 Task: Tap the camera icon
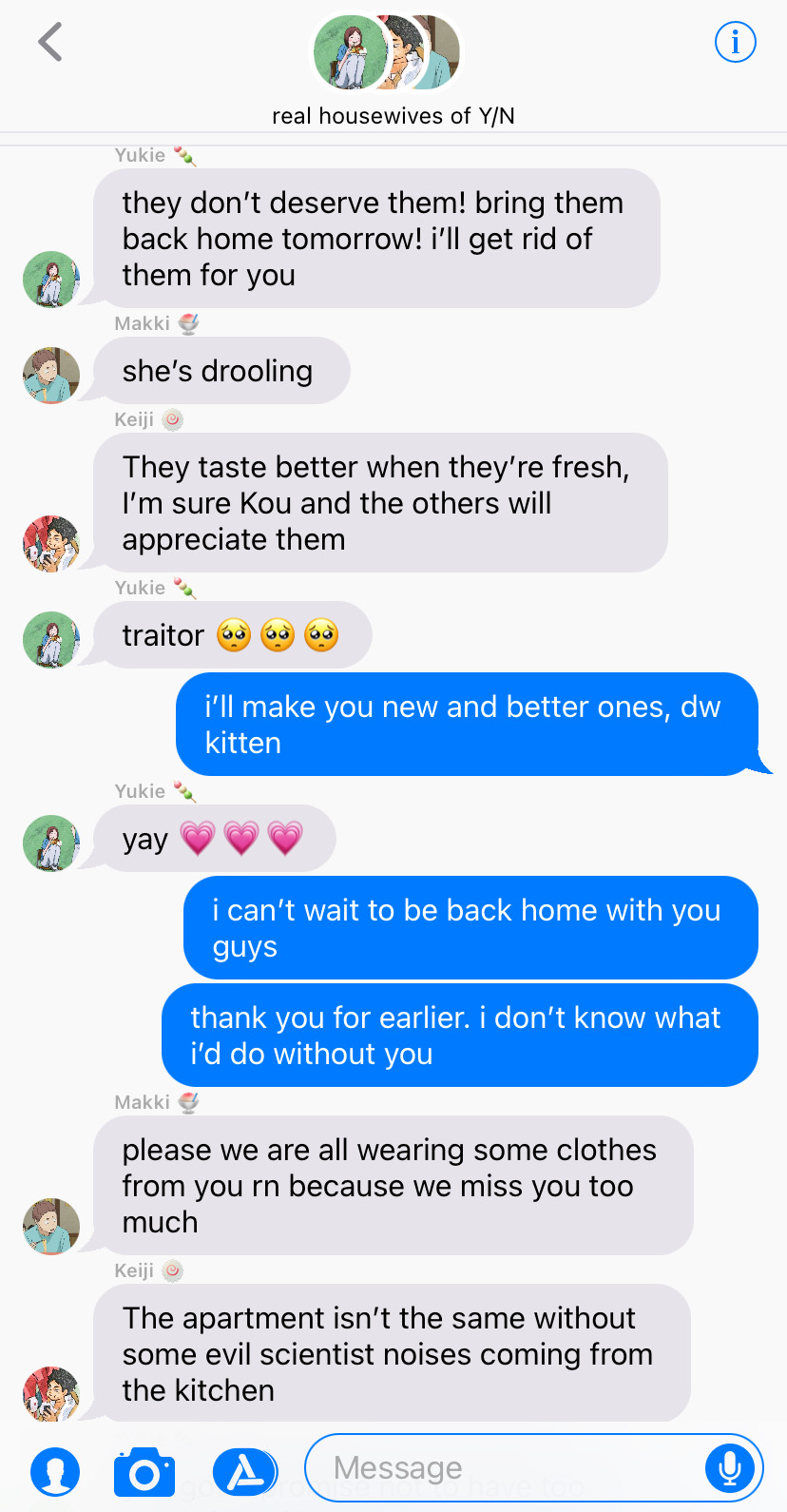pos(144,1472)
